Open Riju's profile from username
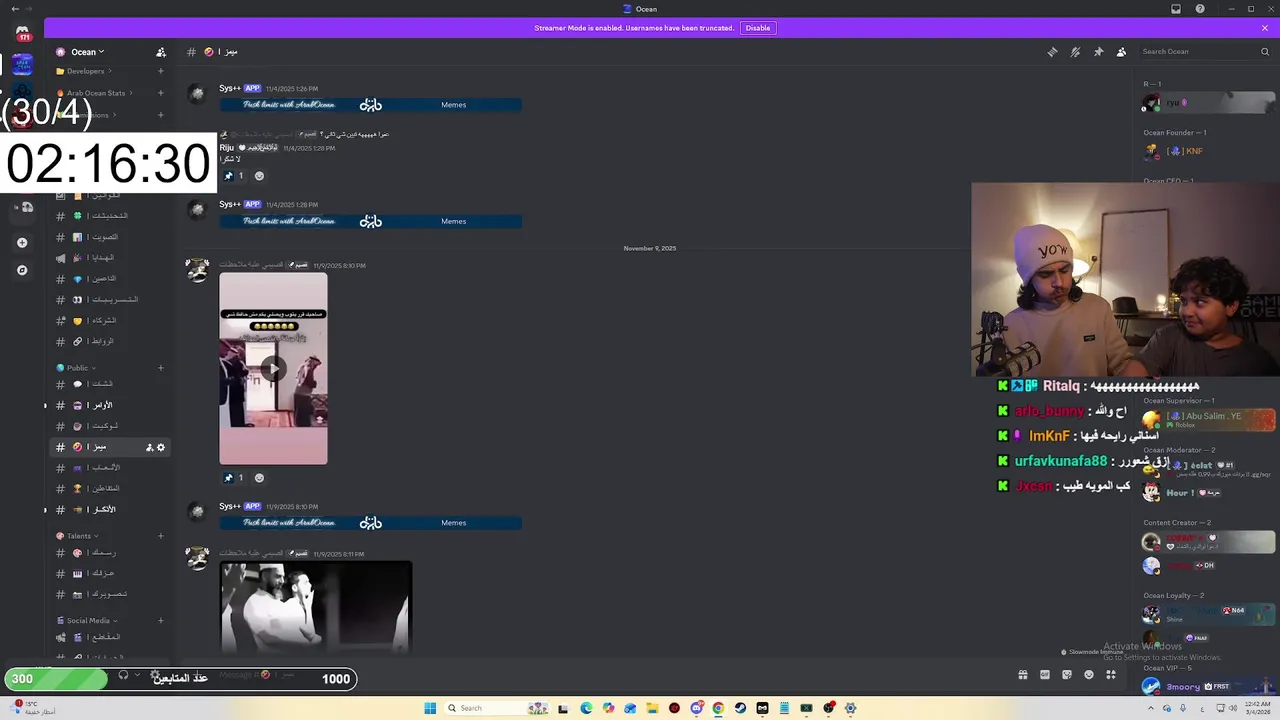1280x720 pixels. click(226, 148)
